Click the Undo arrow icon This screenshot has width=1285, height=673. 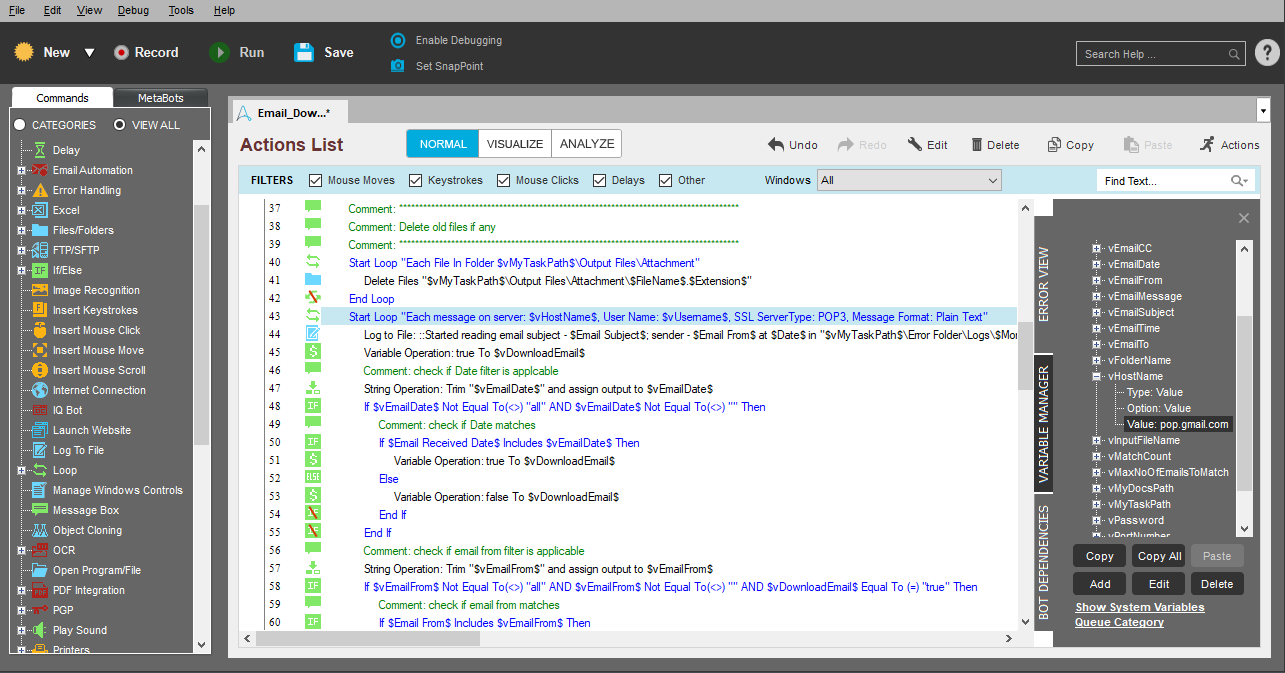pos(776,145)
